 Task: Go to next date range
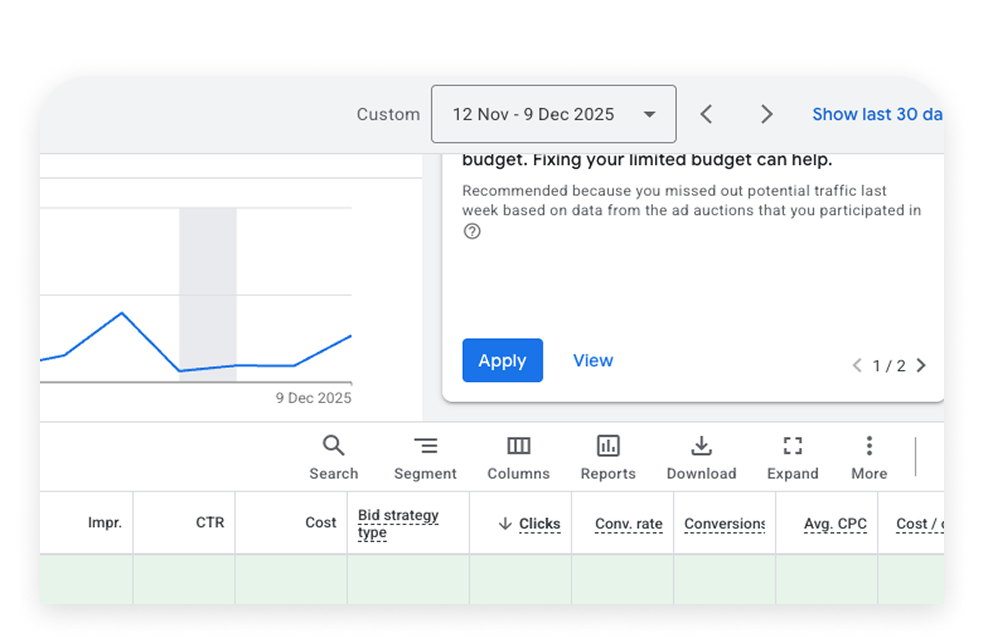[x=766, y=114]
